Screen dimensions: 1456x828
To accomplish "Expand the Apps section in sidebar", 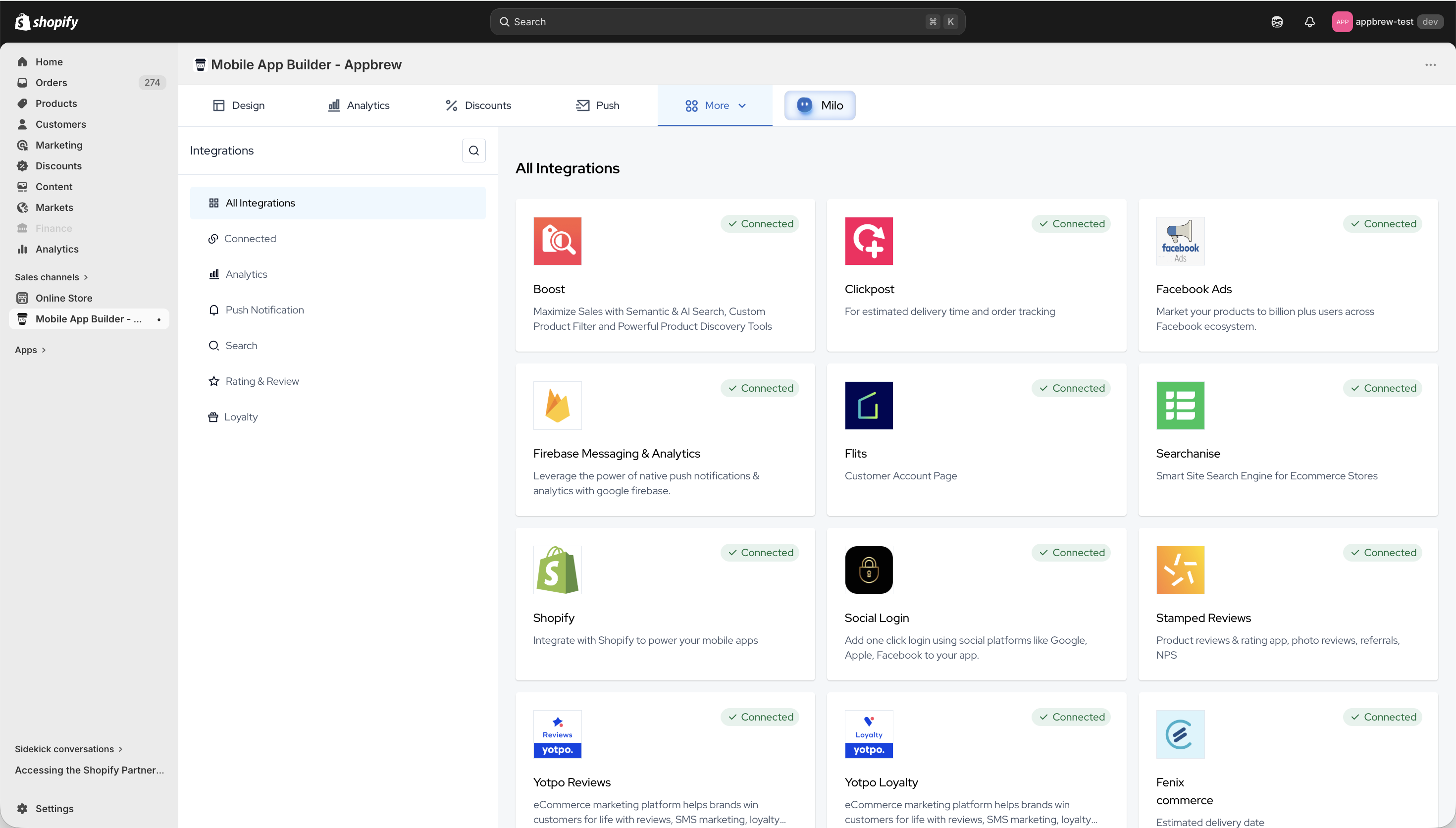I will tap(30, 350).
